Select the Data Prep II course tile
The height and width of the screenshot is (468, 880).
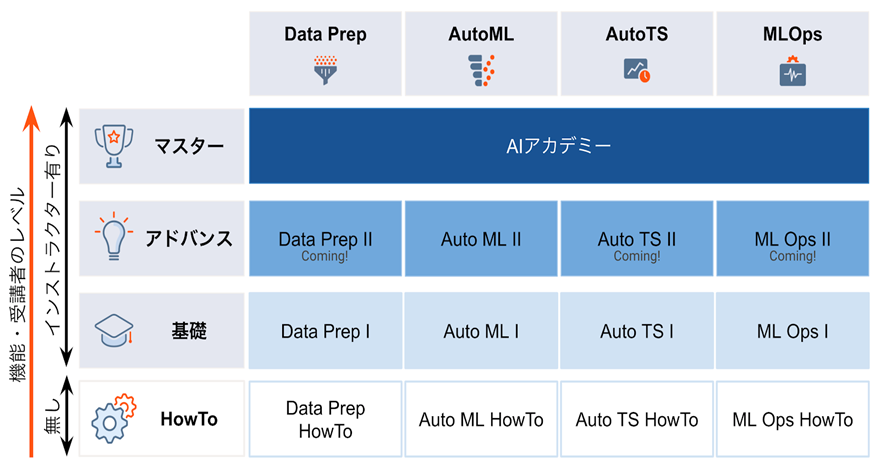click(x=326, y=238)
